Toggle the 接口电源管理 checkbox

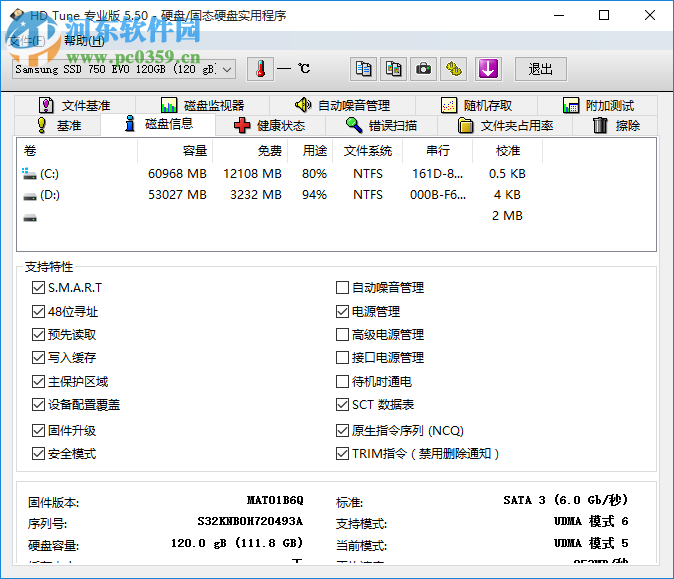[342, 358]
